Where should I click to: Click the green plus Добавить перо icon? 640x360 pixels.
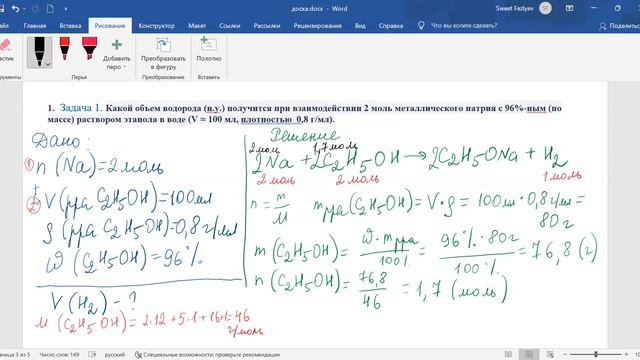117,44
